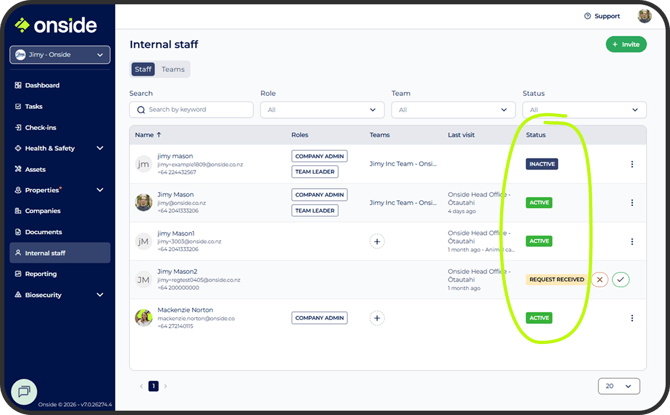Click the Onside logo
This screenshot has width=670, height=415.
[x=56, y=25]
